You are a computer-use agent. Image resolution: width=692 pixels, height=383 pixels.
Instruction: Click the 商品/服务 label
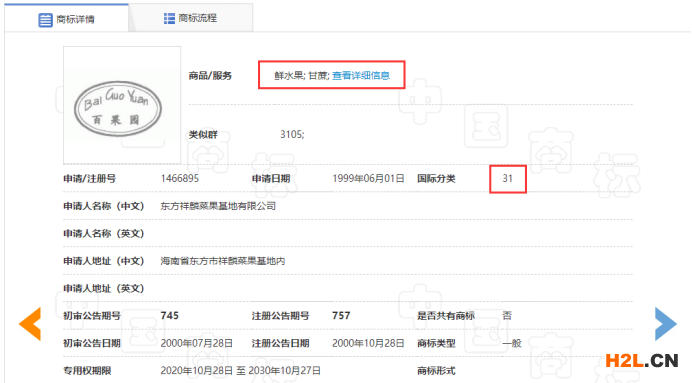pos(210,75)
